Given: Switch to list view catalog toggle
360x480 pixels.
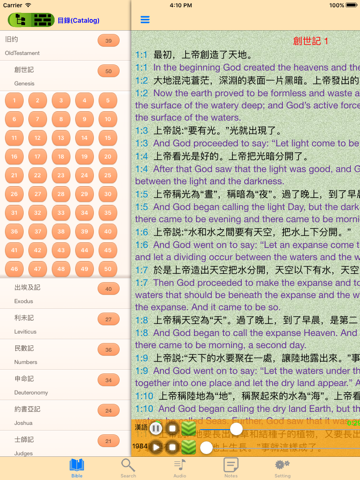Looking at the screenshot, I should 43,20.
